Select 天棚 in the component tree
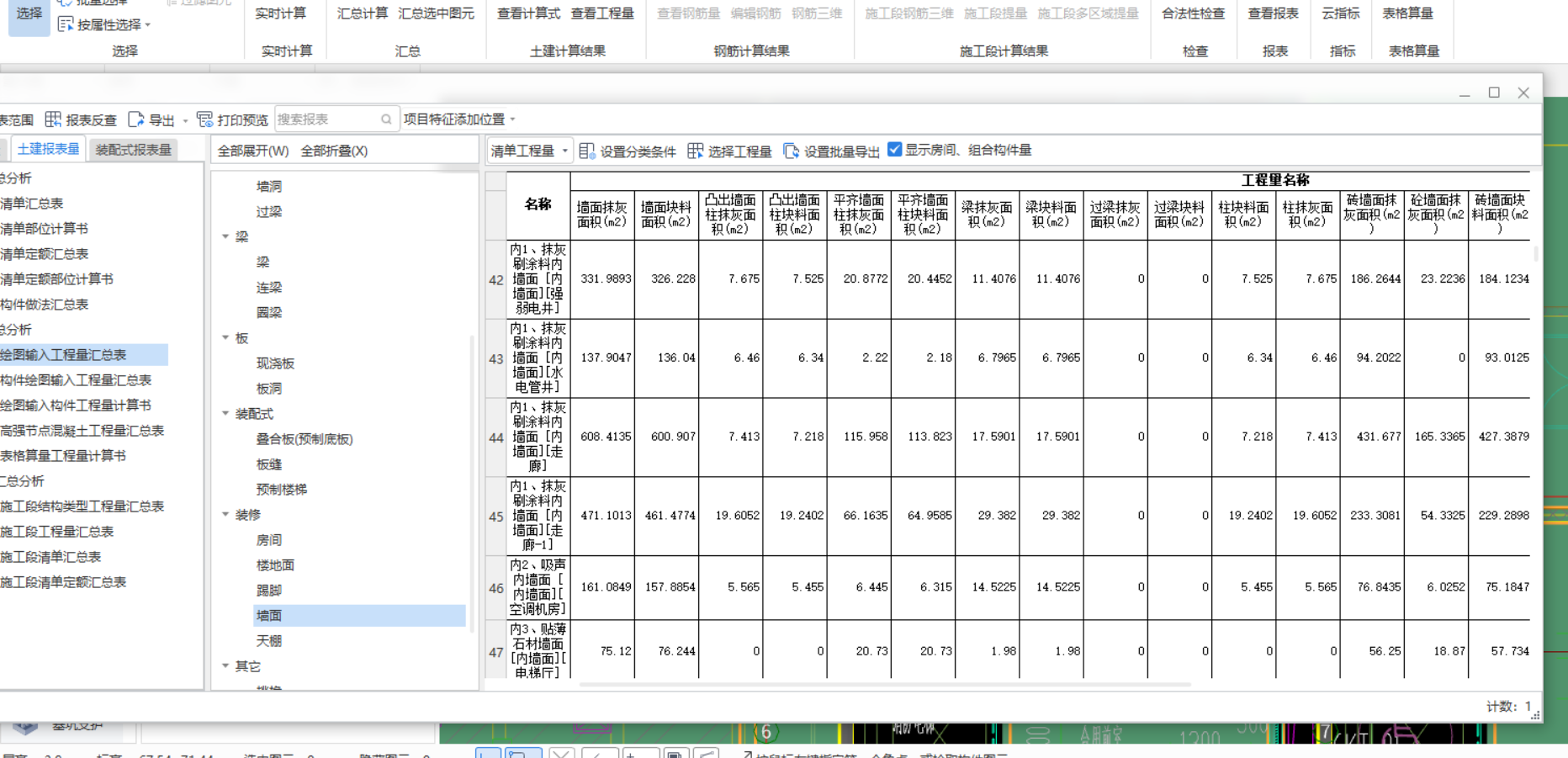 (269, 640)
